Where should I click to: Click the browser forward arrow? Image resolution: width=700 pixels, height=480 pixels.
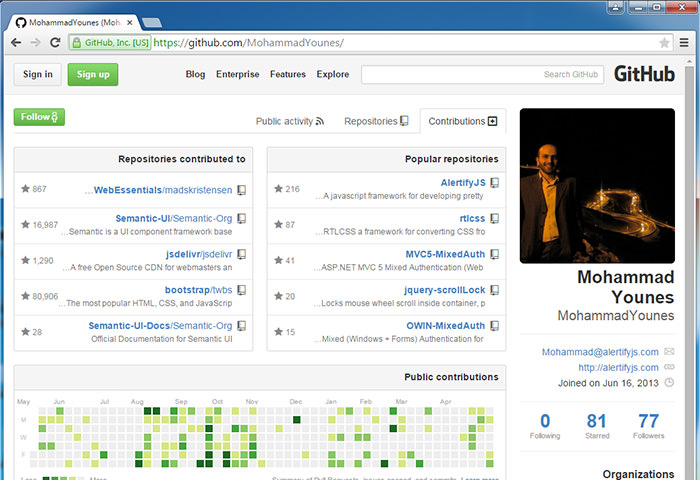click(35, 43)
